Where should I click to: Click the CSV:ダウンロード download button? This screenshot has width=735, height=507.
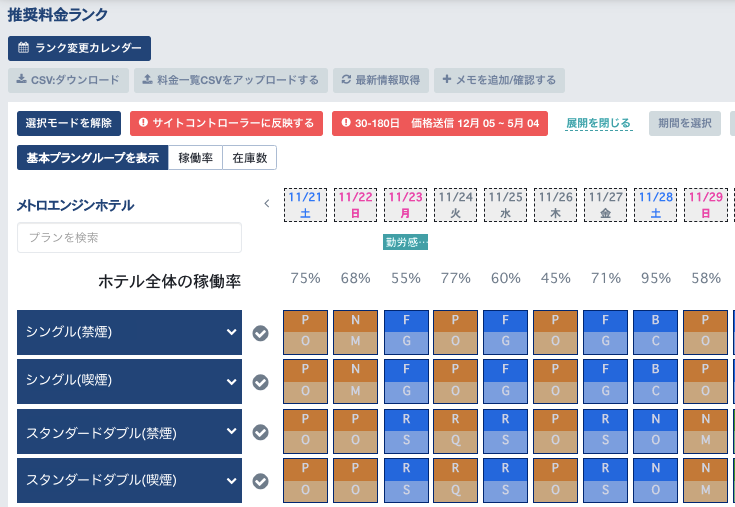[x=68, y=80]
